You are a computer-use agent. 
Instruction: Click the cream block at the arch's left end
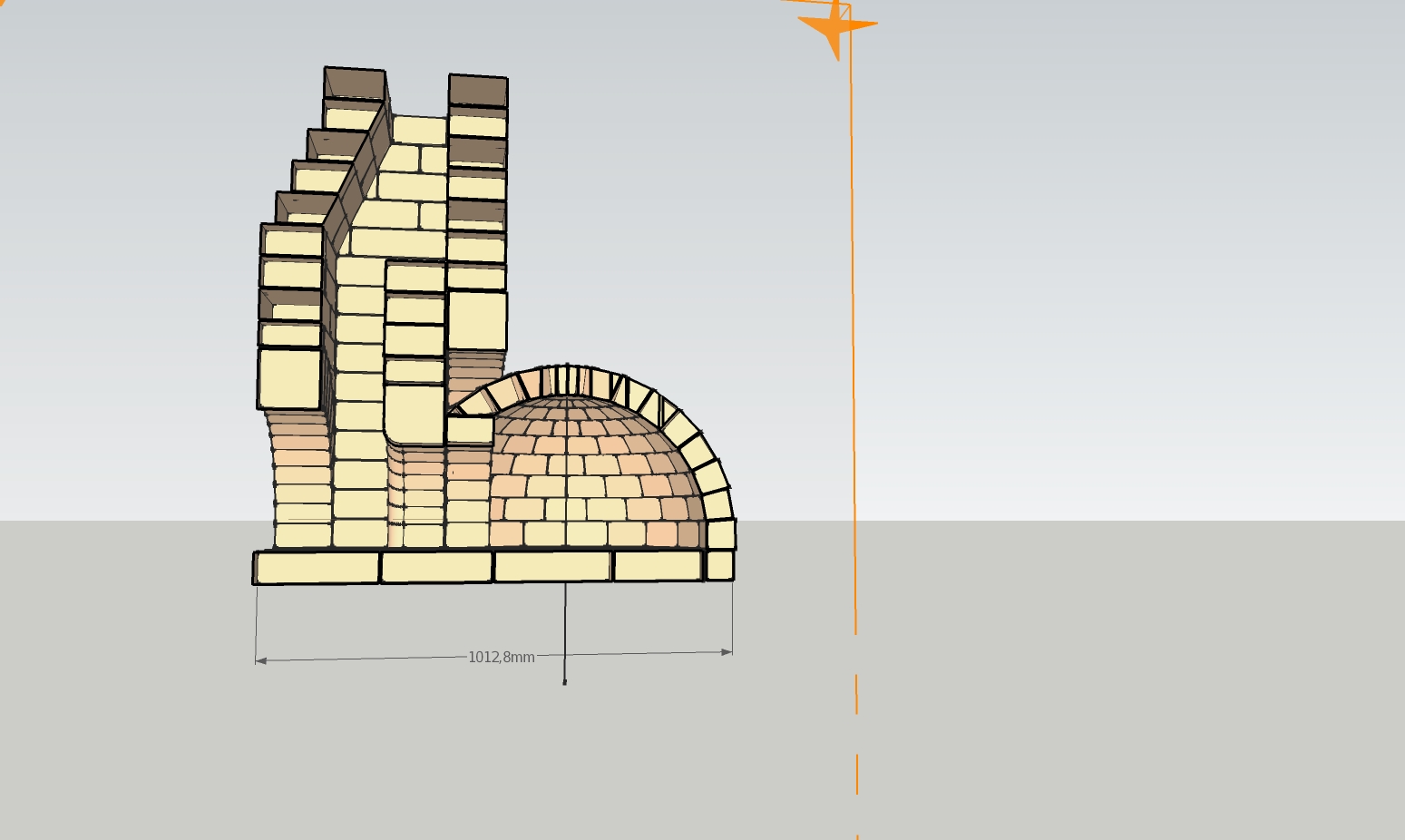tap(470, 429)
